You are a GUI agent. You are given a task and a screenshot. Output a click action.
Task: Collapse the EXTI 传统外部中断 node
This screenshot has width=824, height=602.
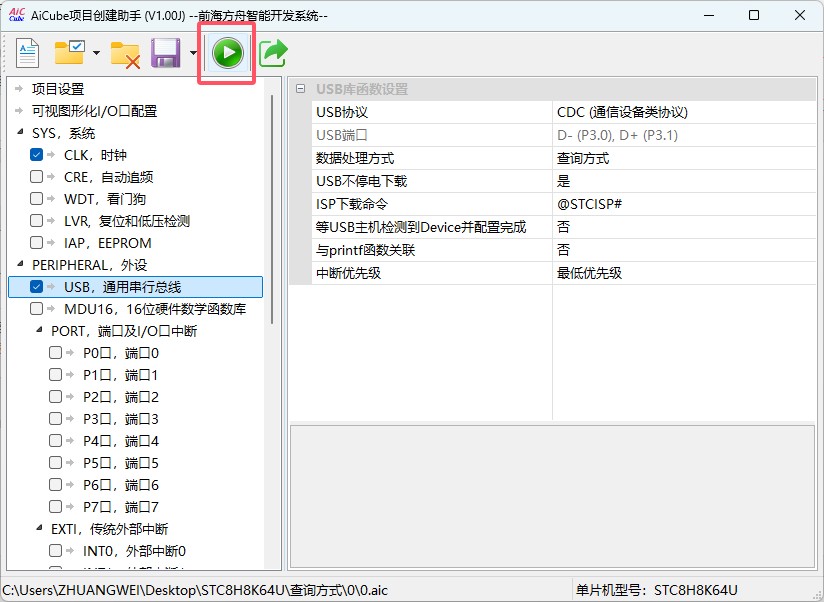tap(39, 528)
